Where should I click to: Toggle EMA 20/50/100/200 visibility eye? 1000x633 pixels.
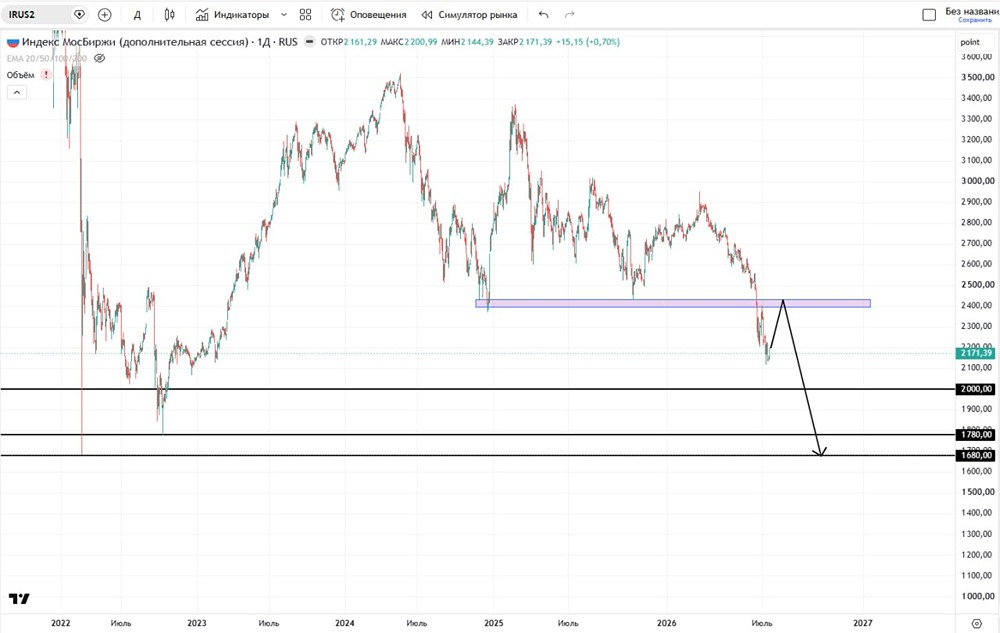(x=99, y=58)
